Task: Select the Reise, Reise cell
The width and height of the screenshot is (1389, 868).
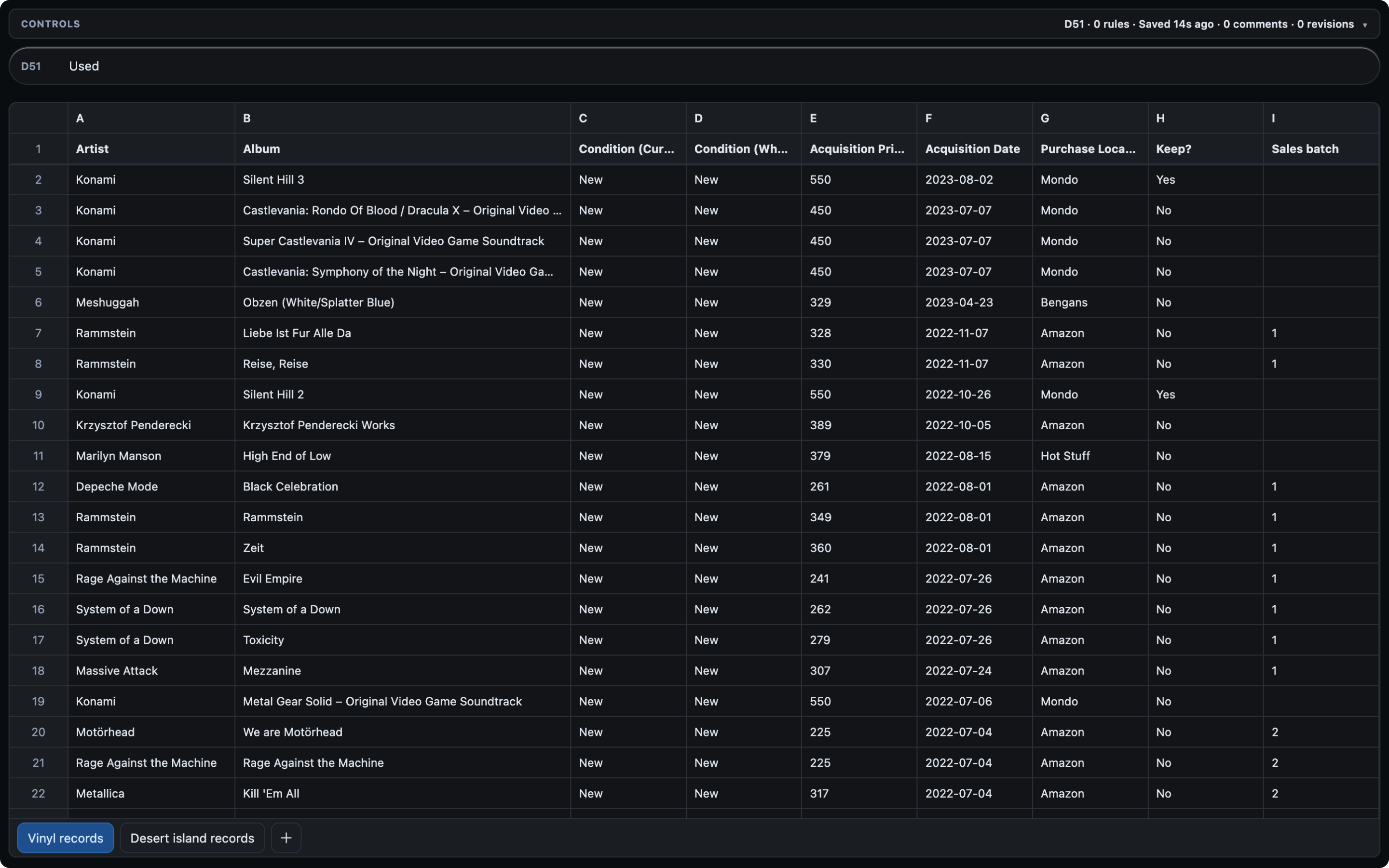Action: pos(402,364)
